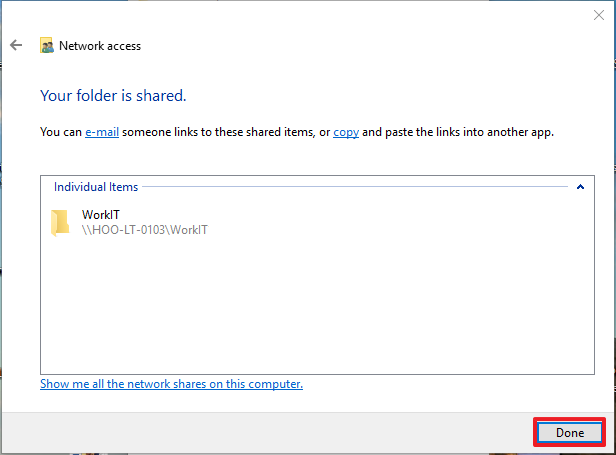Select the WorkIT item name
Image resolution: width=616 pixels, height=455 pixels.
(101, 215)
